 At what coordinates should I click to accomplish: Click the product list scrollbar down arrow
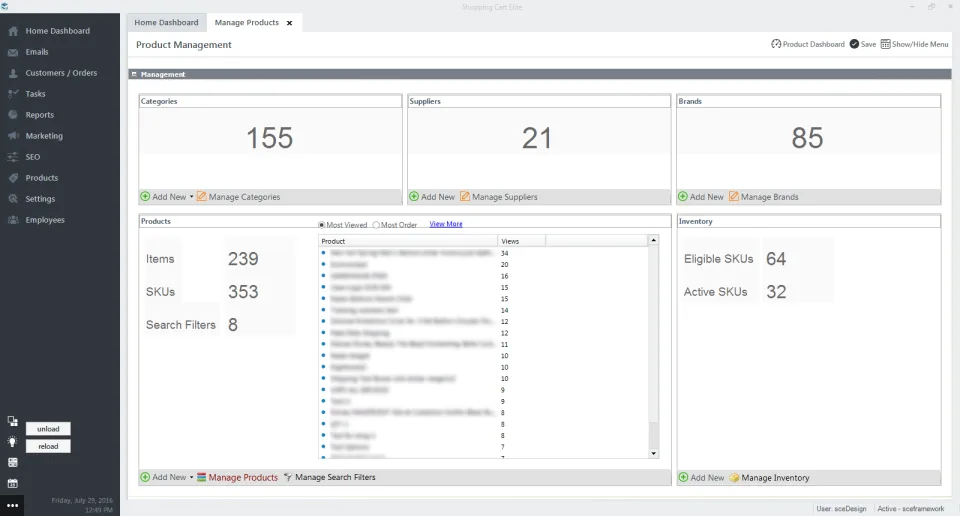pos(653,454)
